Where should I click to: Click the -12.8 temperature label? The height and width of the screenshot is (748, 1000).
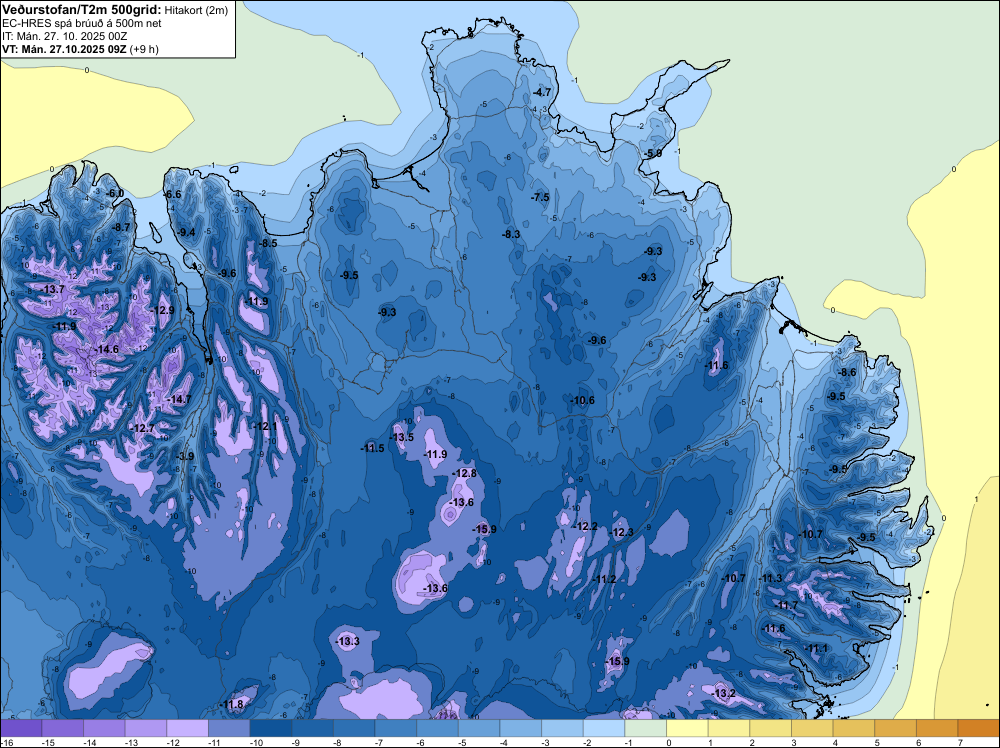464,473
